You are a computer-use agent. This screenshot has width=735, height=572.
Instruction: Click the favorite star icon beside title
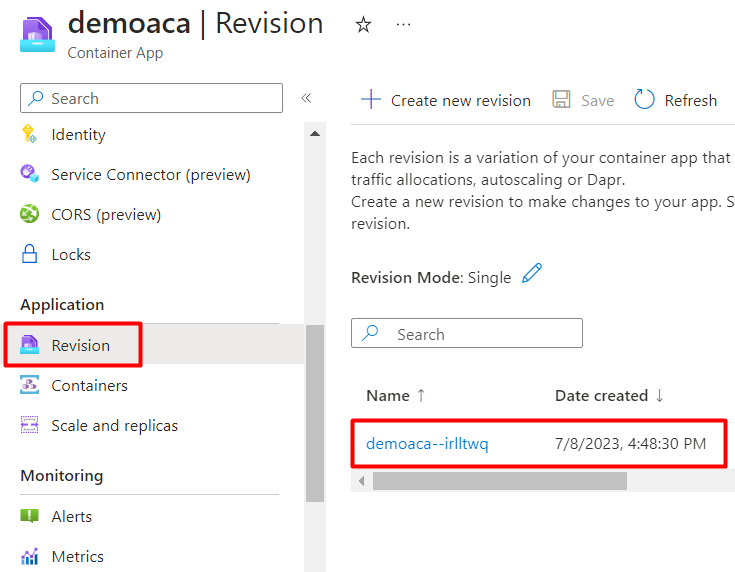[363, 25]
